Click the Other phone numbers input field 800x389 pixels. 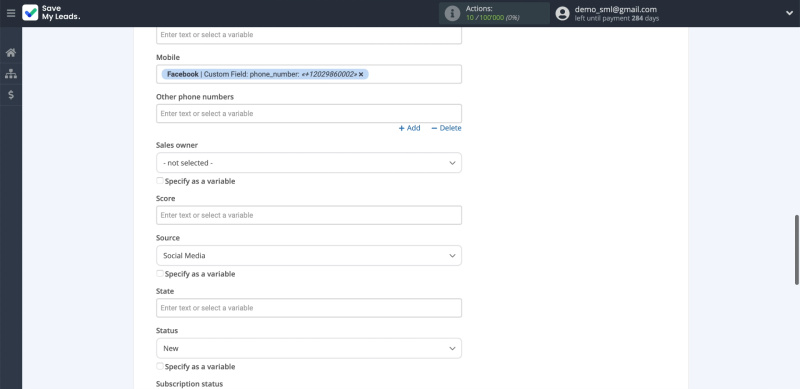click(x=309, y=113)
